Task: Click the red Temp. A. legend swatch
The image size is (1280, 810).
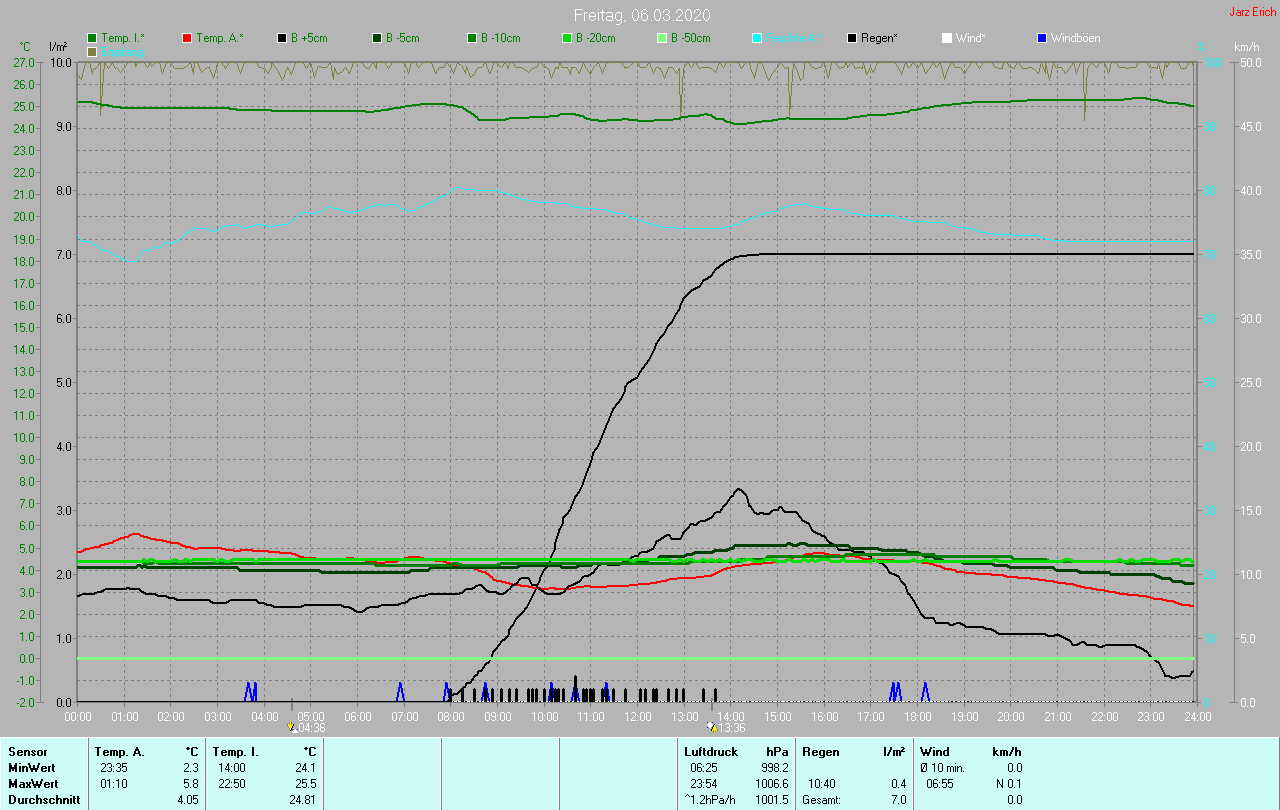Action: [187, 38]
